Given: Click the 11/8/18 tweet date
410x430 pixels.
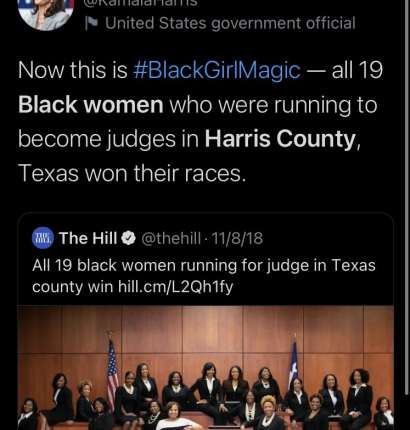Looking at the screenshot, I should [237, 238].
